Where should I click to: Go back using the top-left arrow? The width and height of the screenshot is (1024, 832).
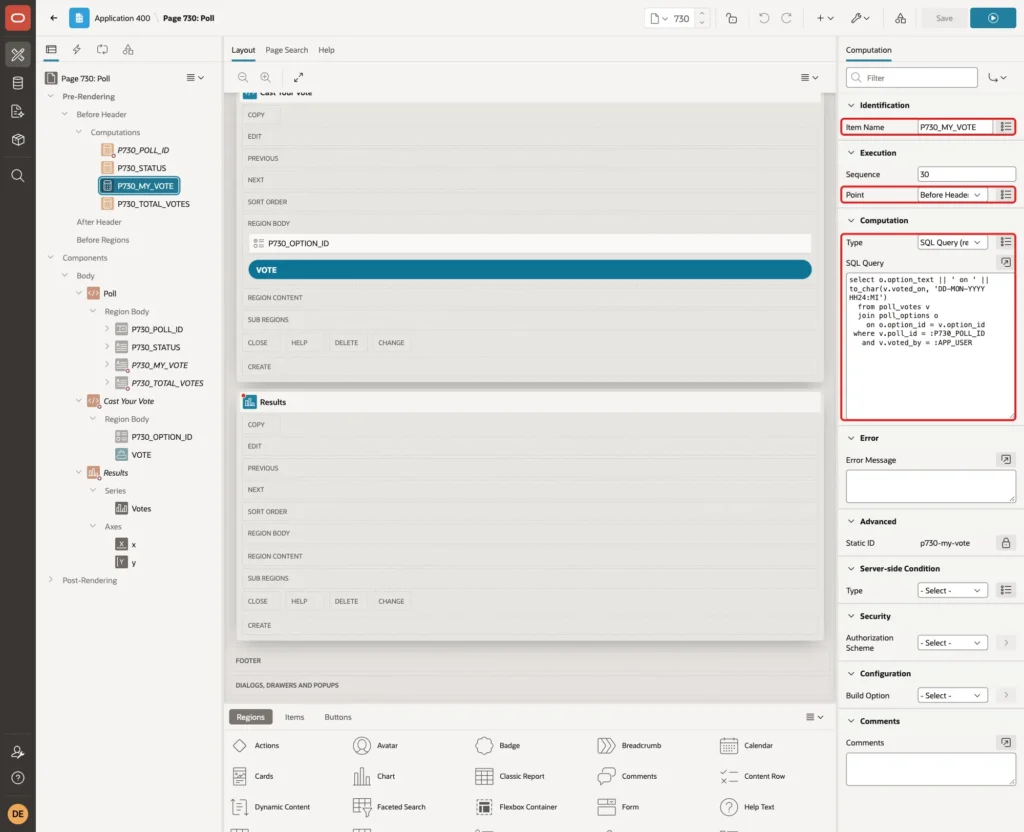click(54, 18)
